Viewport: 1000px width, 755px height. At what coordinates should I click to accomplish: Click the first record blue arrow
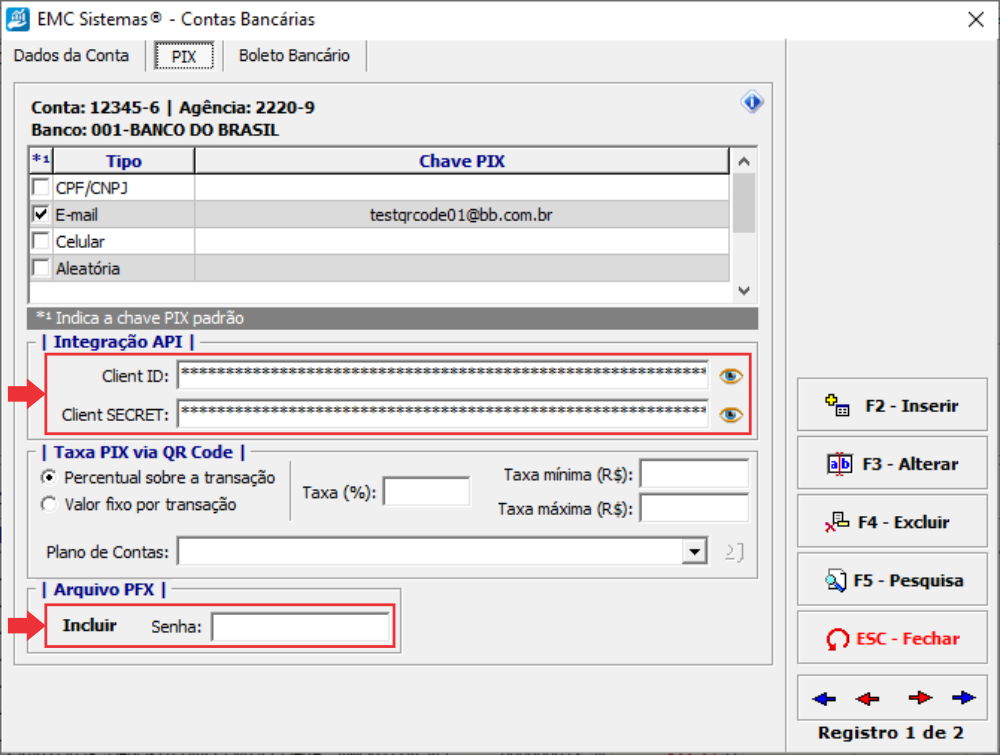pos(824,698)
